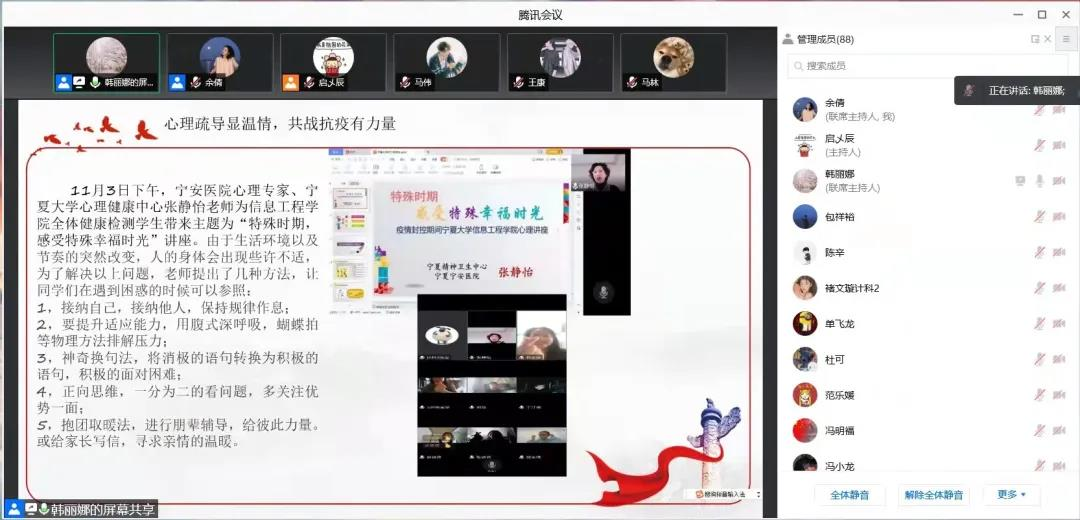Click 韩丽娜's microphone icon in member list

point(1040,181)
